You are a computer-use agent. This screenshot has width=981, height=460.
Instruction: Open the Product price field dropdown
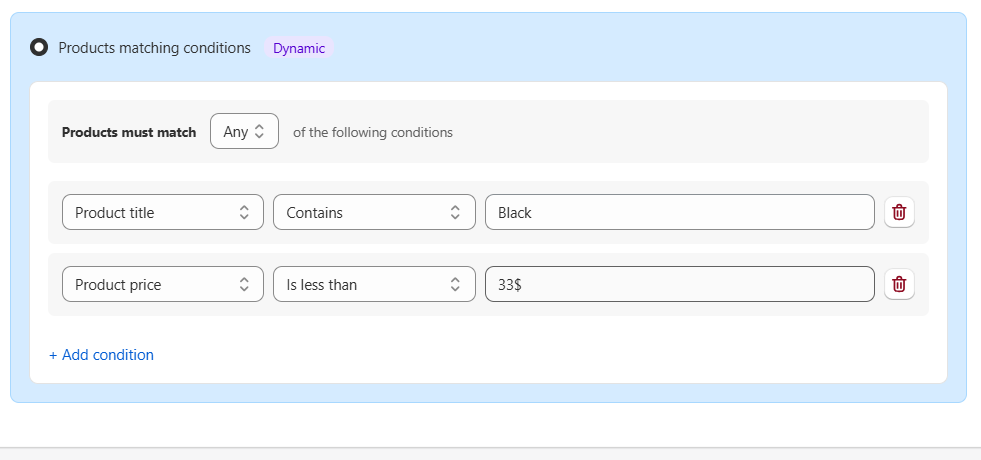162,285
